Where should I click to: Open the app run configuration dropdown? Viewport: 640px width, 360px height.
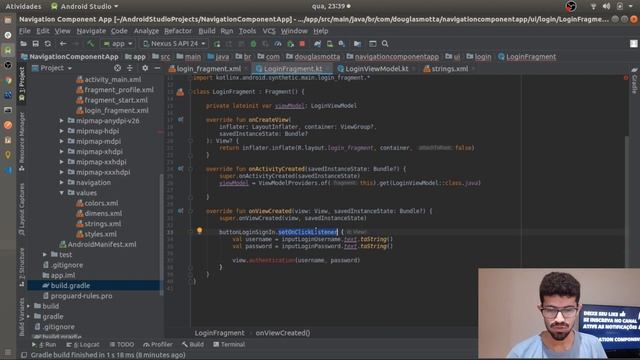118,44
